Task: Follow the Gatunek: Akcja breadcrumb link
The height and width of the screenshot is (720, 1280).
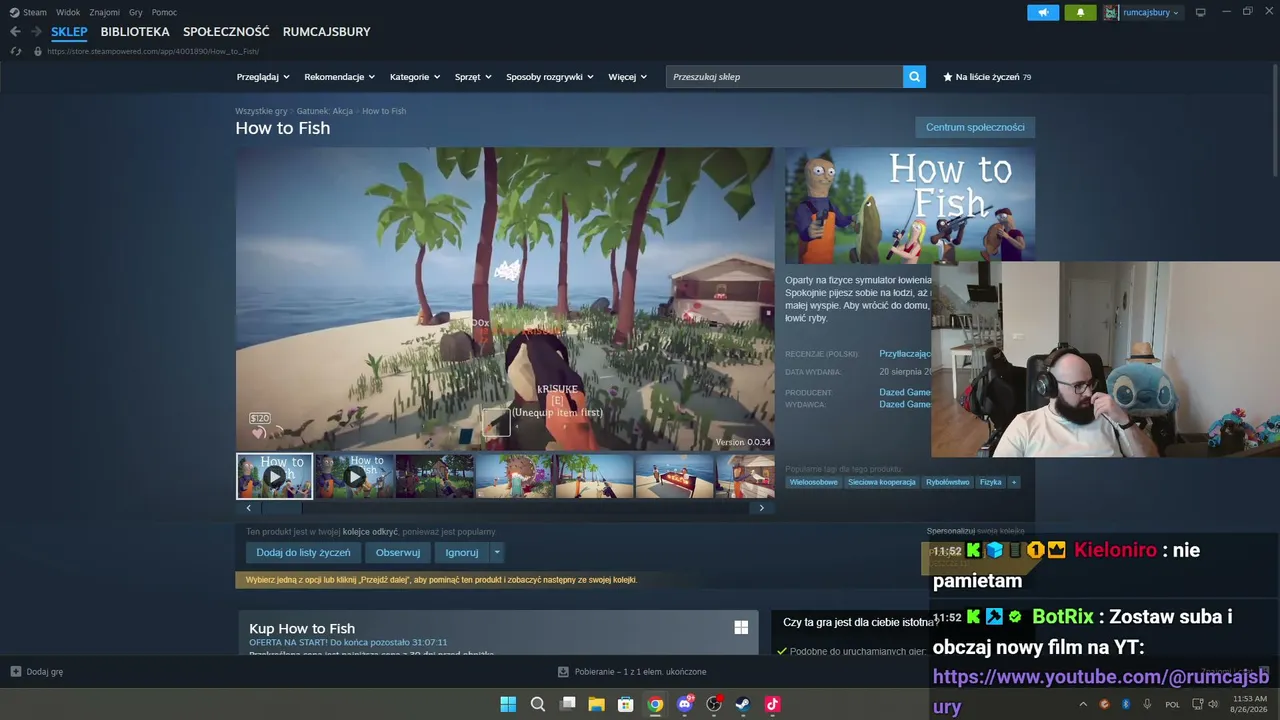Action: 325,111
